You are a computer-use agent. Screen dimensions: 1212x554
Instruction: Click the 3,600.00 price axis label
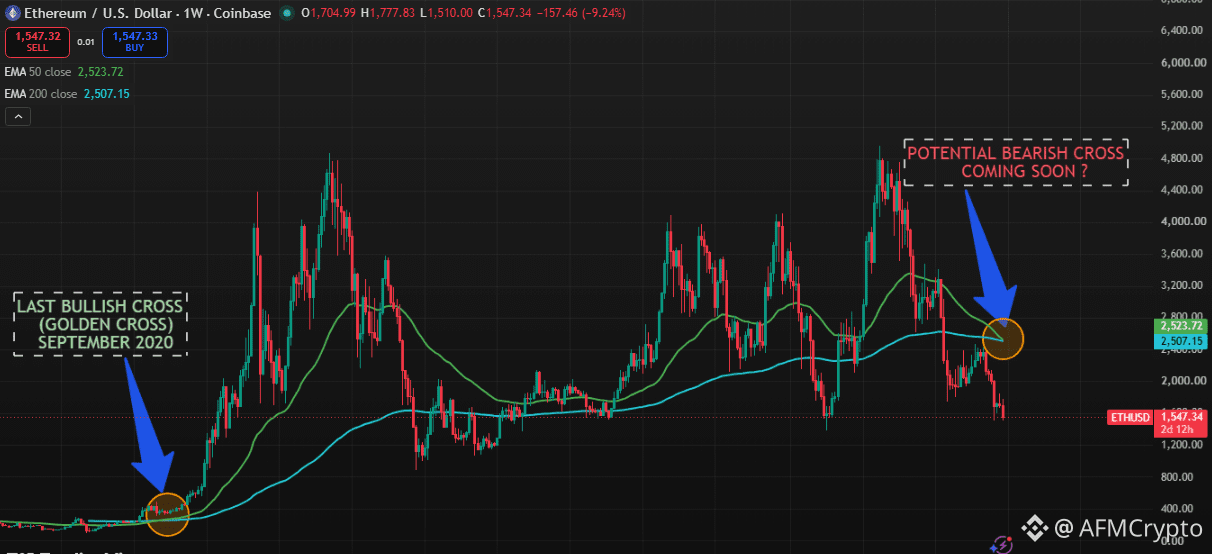tap(1180, 254)
